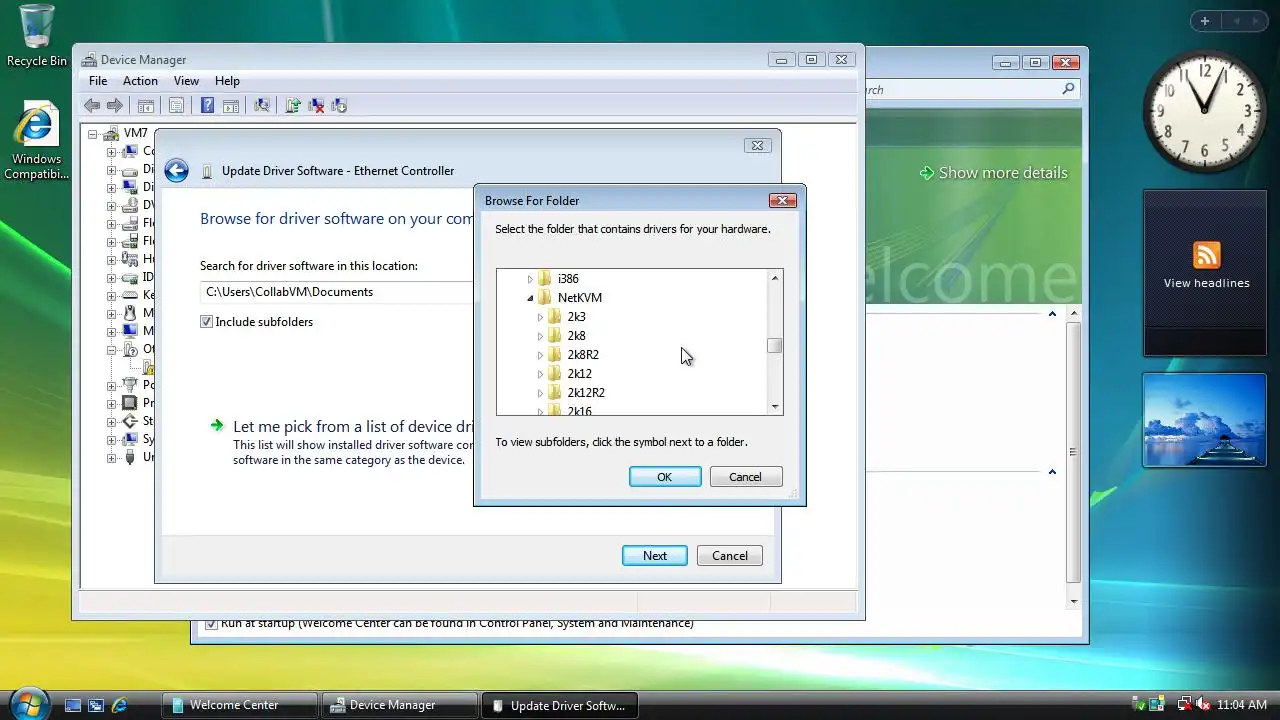Viewport: 1280px width, 720px height.
Task: Click Cancel in Update Driver wizard
Action: click(x=730, y=556)
